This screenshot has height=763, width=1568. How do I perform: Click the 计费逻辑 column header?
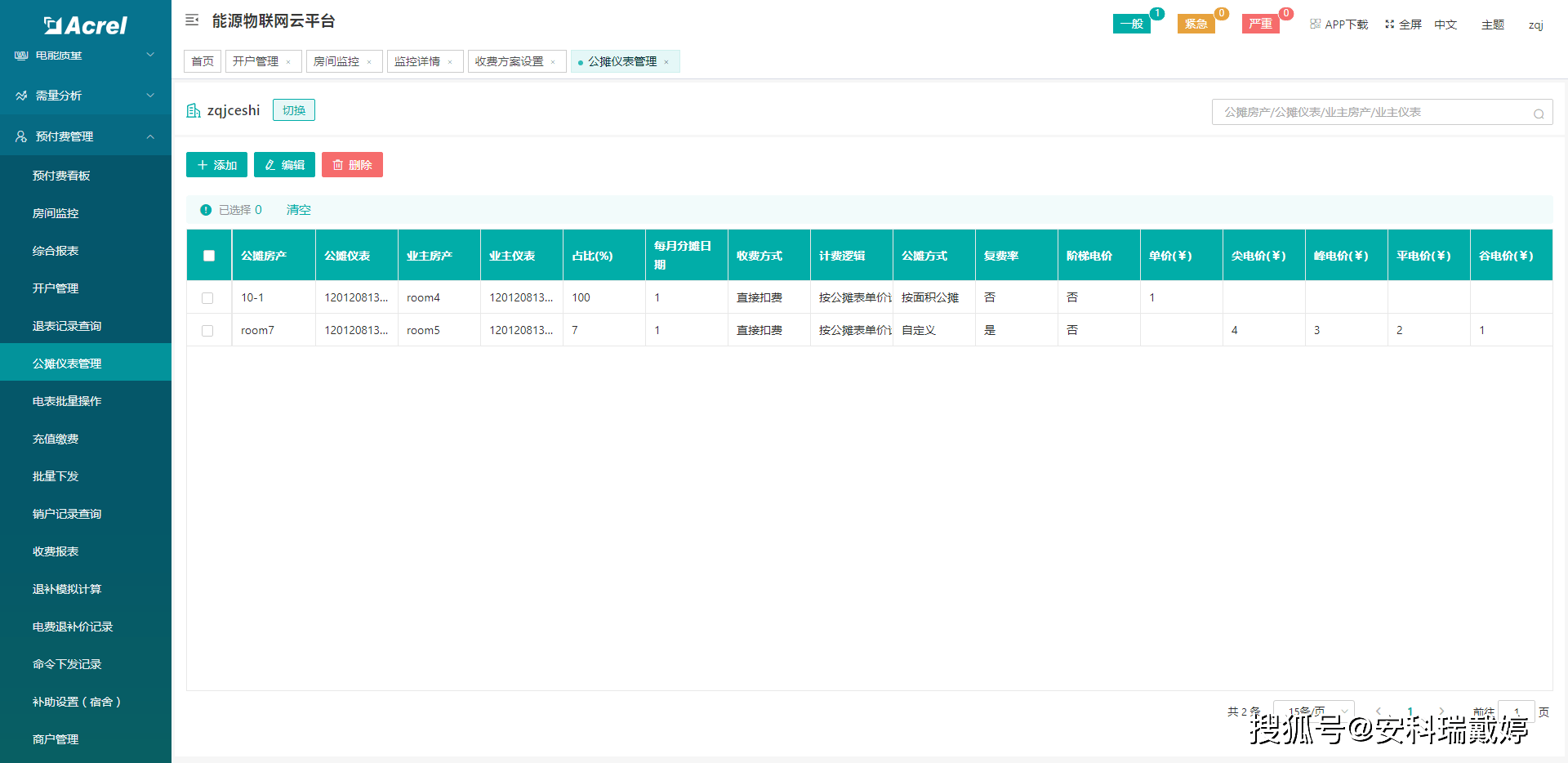click(851, 256)
